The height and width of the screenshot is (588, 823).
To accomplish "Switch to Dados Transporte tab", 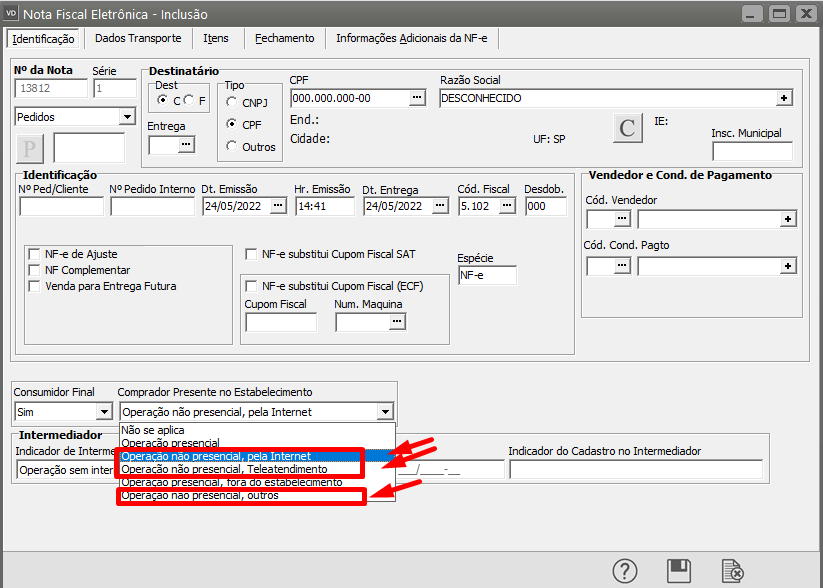I will (138, 38).
